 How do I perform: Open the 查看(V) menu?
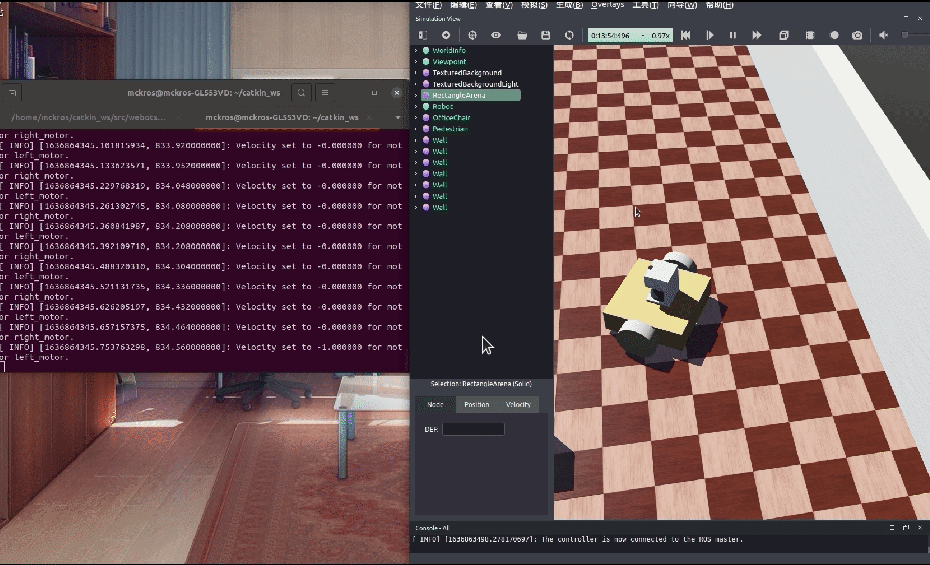click(x=499, y=5)
